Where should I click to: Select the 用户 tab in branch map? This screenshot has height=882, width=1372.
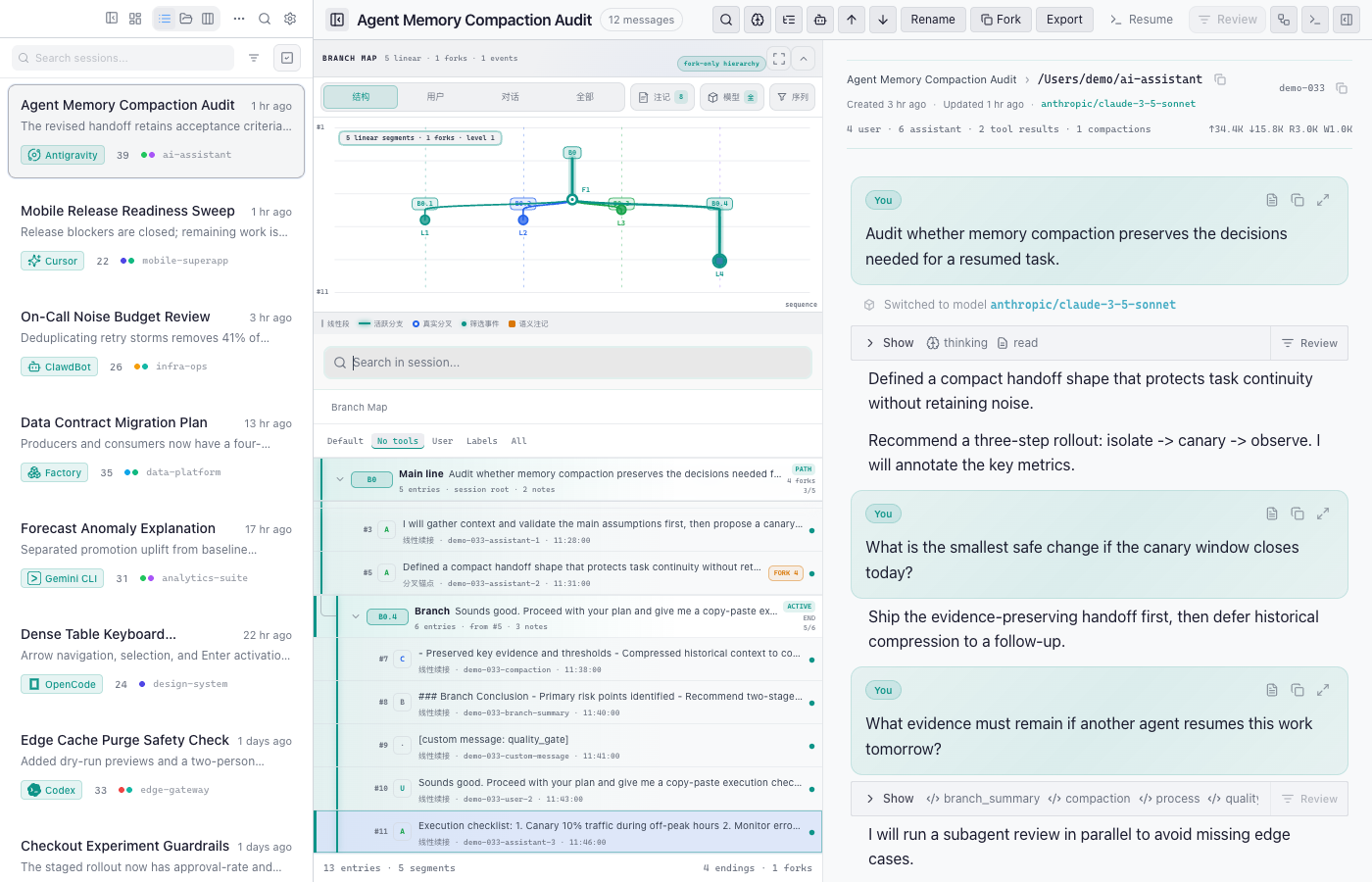pos(435,96)
